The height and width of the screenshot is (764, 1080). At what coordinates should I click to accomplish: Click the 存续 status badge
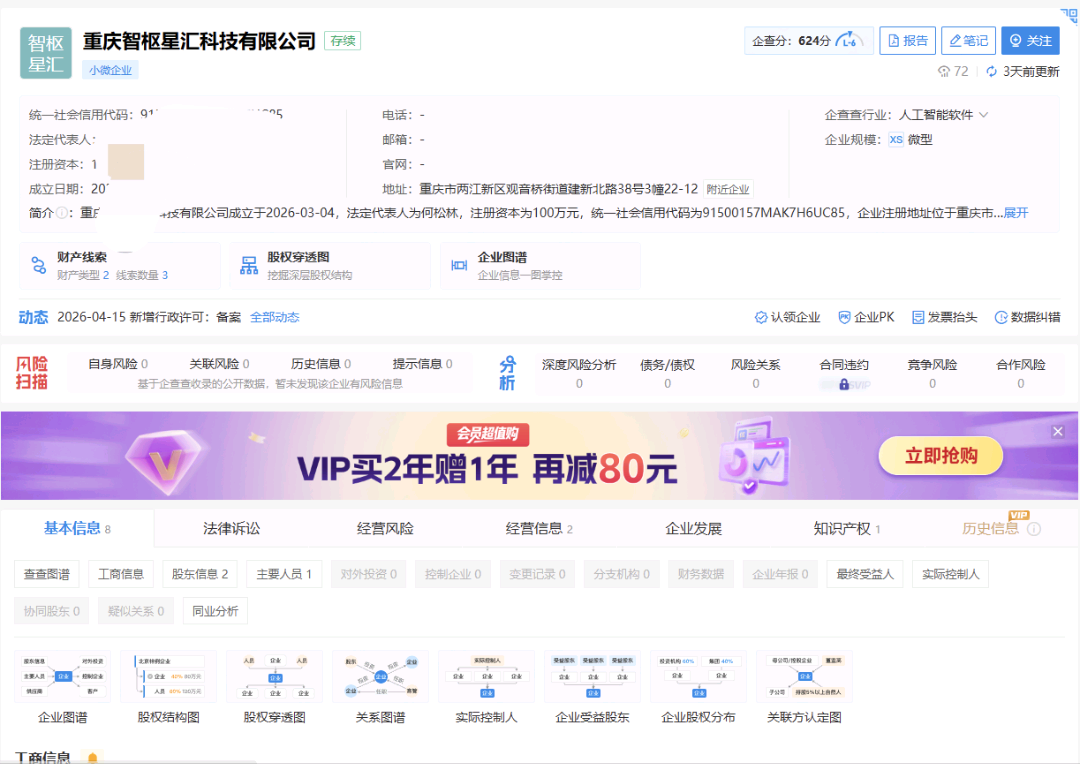tap(342, 41)
